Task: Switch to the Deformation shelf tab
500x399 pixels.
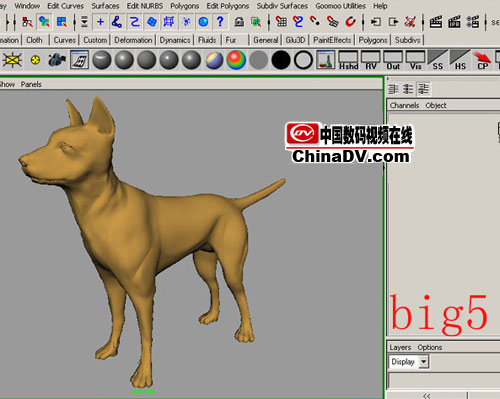Action: point(133,40)
